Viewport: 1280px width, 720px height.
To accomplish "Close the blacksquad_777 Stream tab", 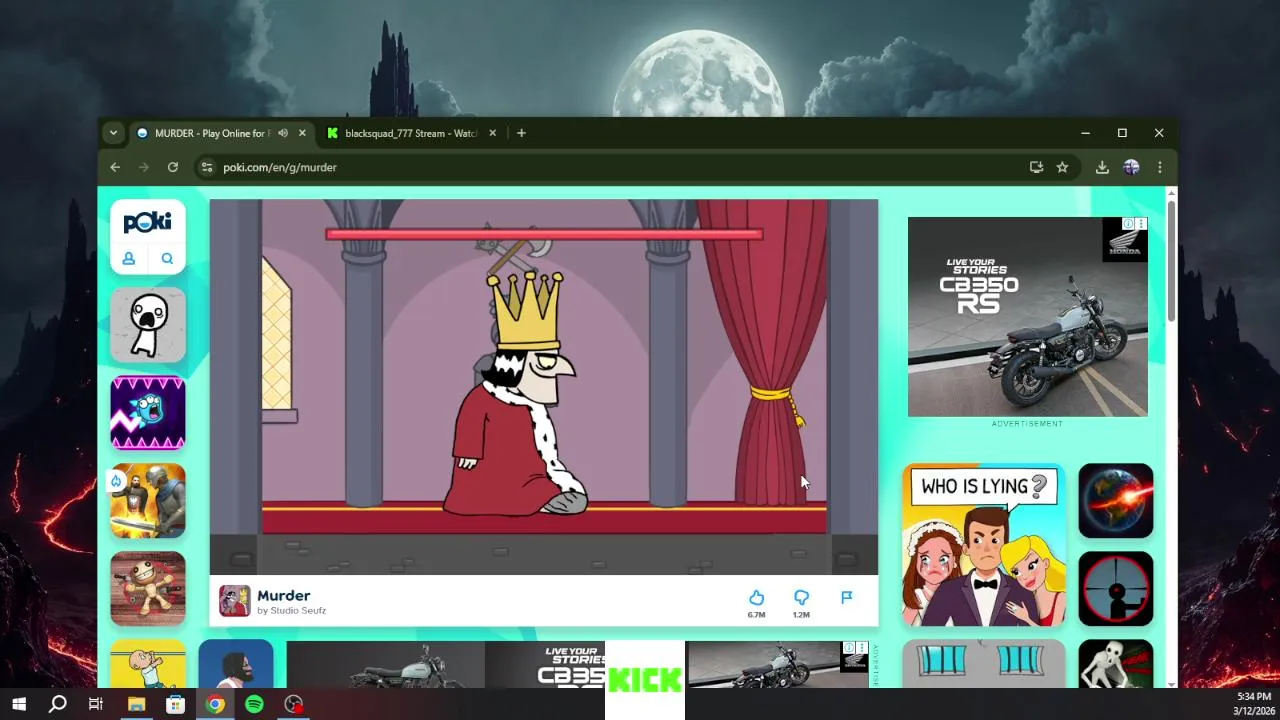I will 492,133.
